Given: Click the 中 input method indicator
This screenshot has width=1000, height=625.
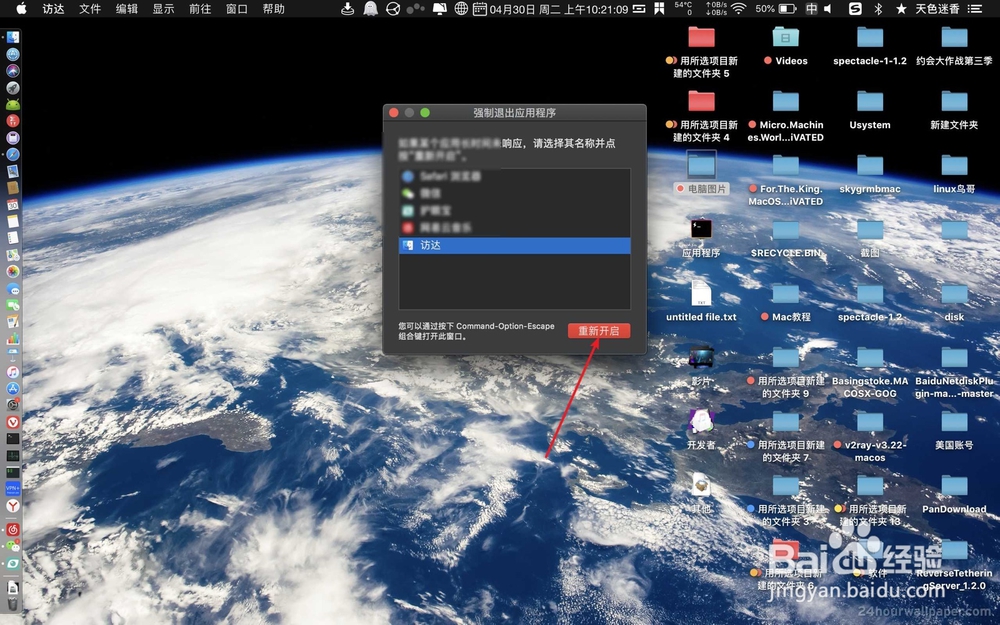Looking at the screenshot, I should 811,9.
